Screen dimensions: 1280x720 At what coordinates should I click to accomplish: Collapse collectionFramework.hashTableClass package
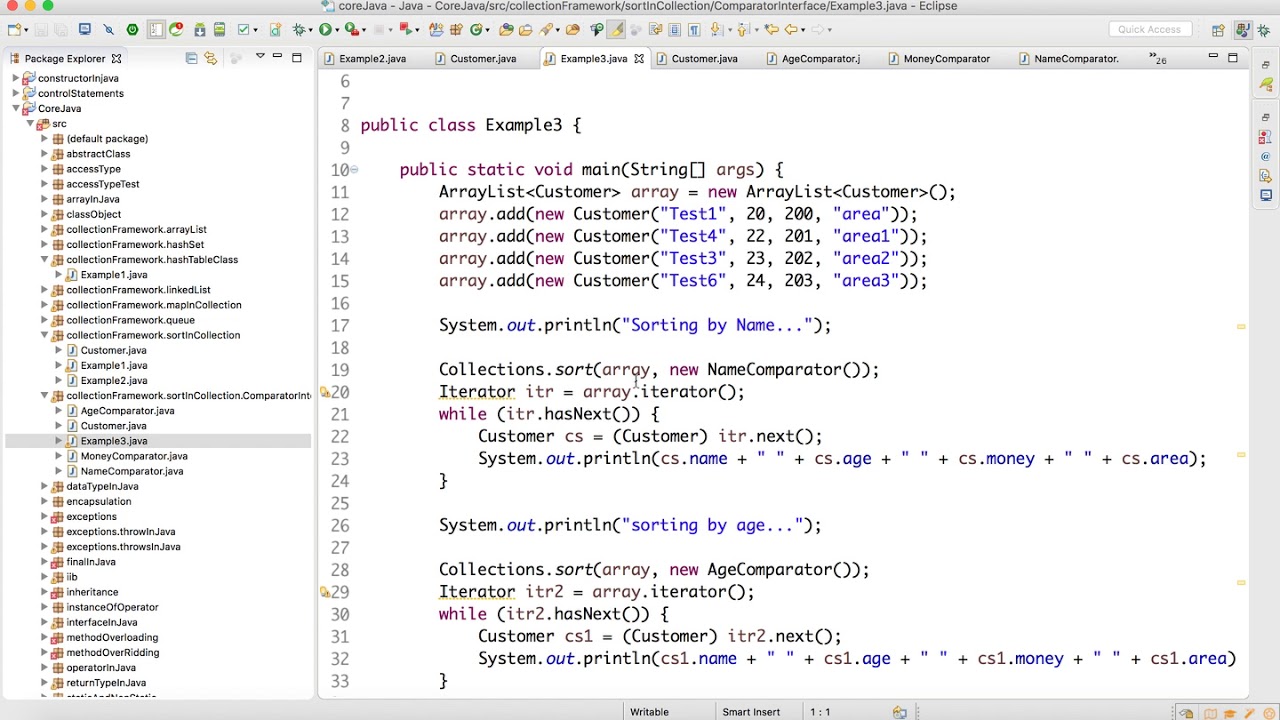[x=44, y=259]
